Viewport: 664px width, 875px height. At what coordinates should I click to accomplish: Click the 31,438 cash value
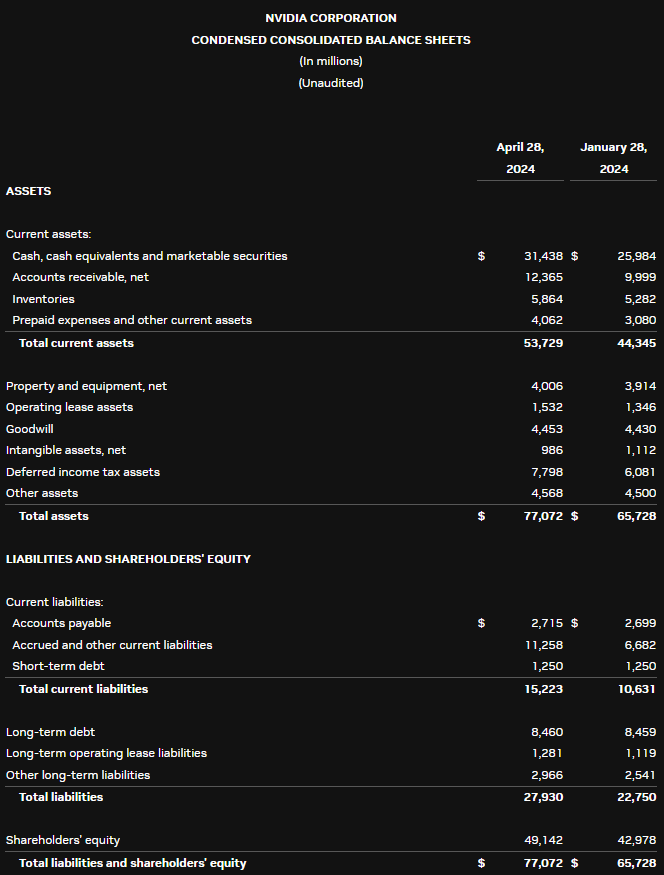(x=543, y=256)
